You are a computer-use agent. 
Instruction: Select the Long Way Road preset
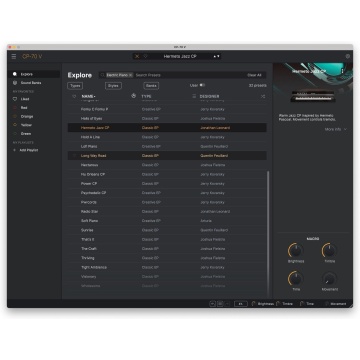coord(167,156)
